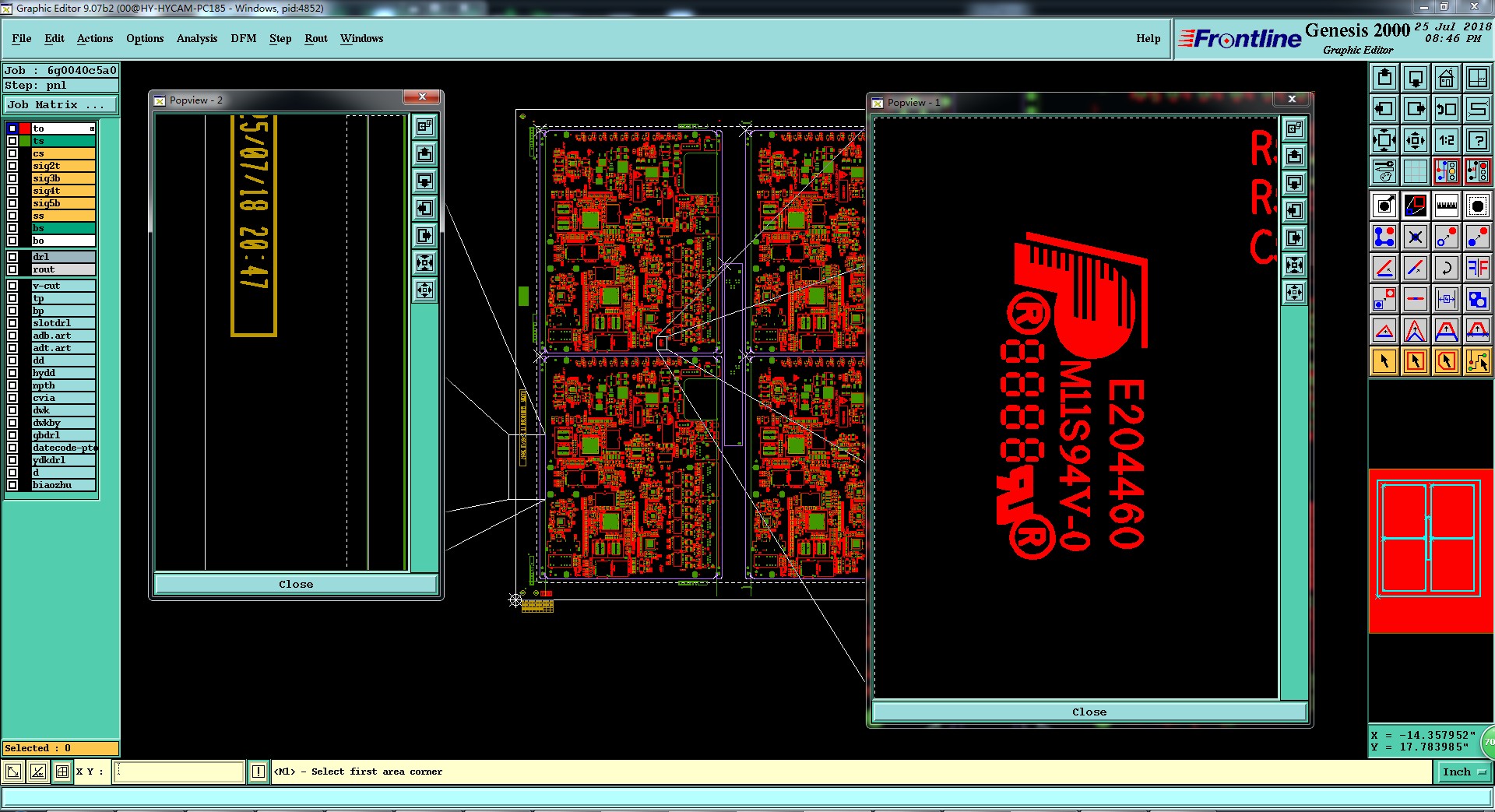Click the pan-down icon in Popview - 1
Screen dimensions: 1495x812
pyautogui.click(x=1294, y=184)
